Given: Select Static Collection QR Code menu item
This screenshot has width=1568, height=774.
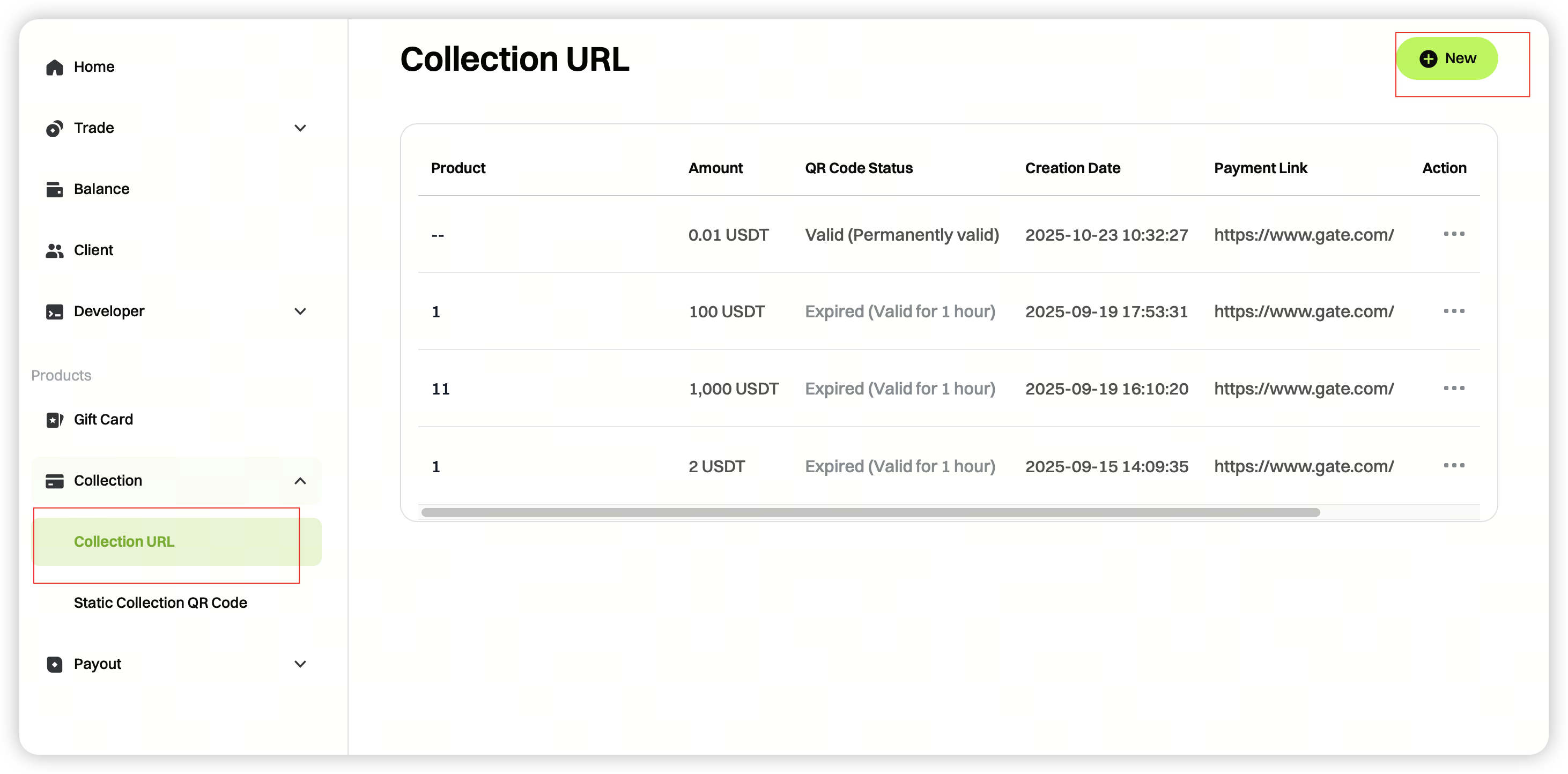Looking at the screenshot, I should 161,603.
